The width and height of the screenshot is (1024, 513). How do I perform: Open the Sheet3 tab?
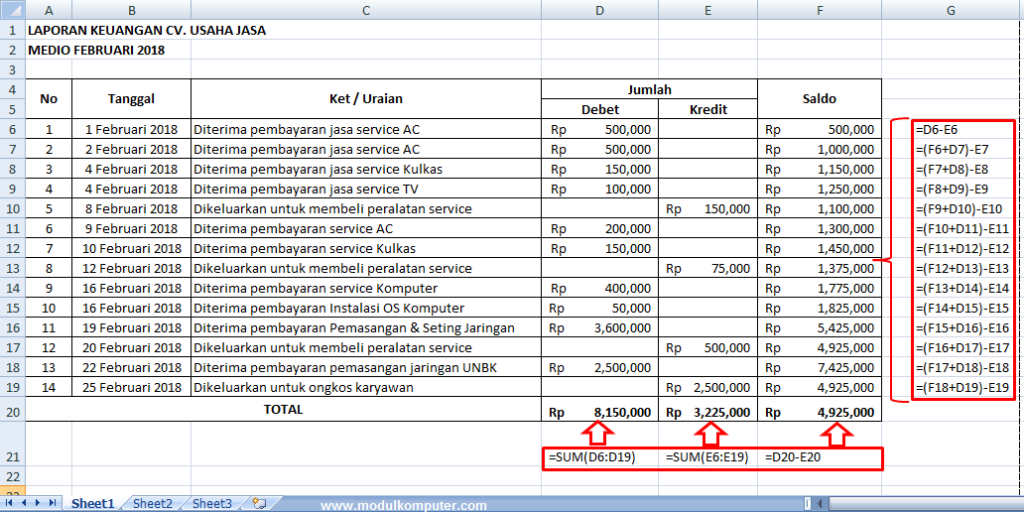(212, 504)
